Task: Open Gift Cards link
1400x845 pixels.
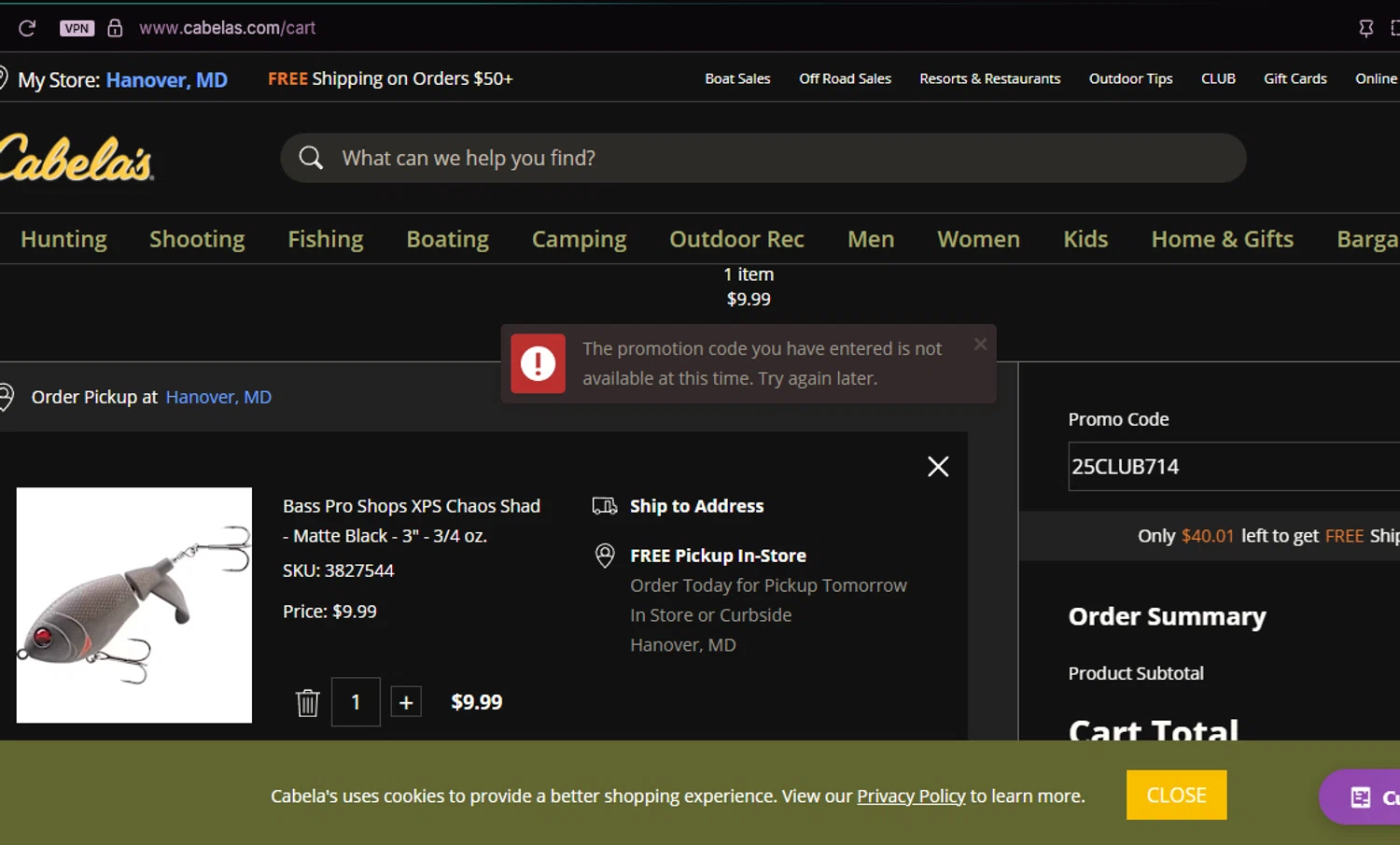Action: [1295, 78]
